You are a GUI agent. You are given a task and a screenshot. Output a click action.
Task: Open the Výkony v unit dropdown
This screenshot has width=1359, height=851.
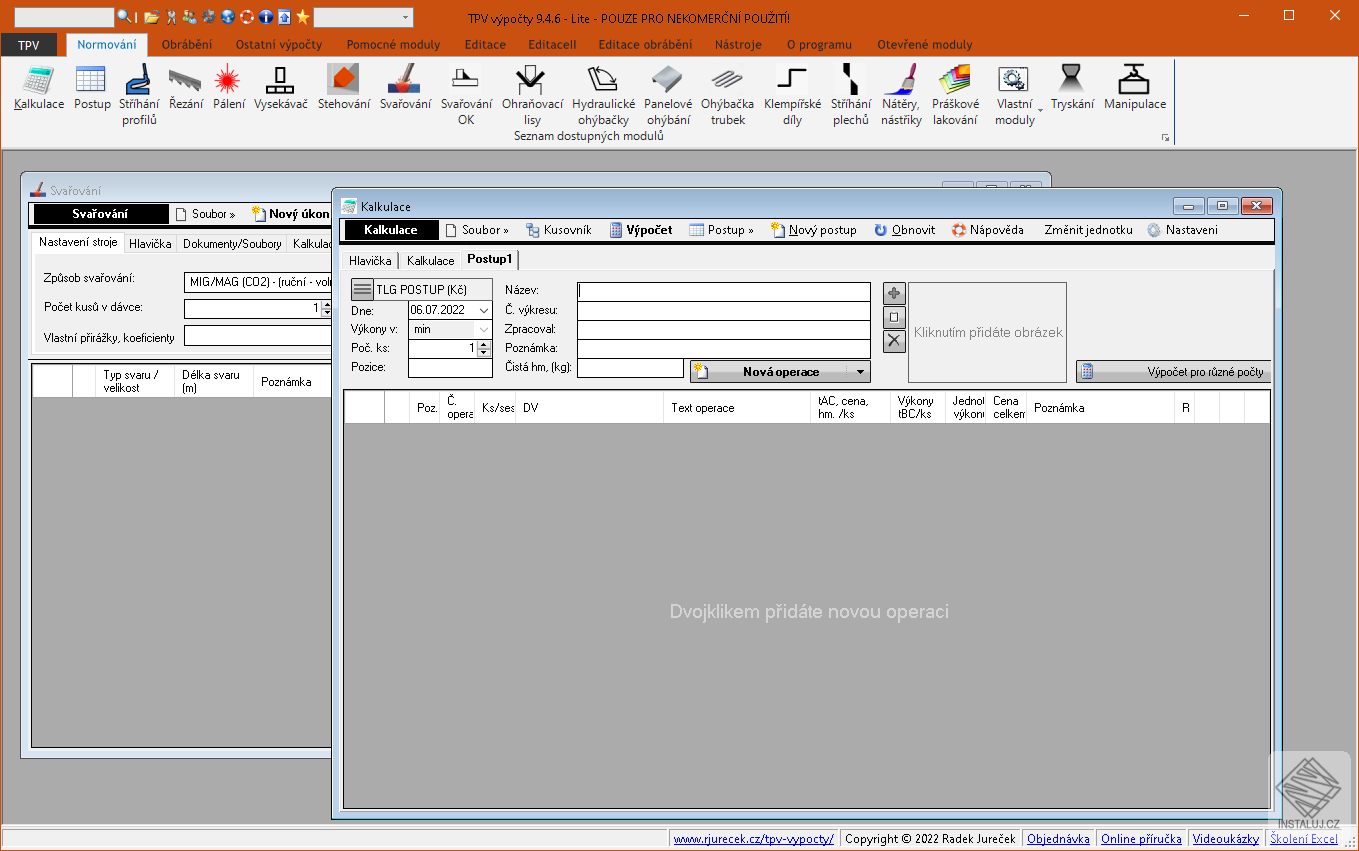click(485, 329)
